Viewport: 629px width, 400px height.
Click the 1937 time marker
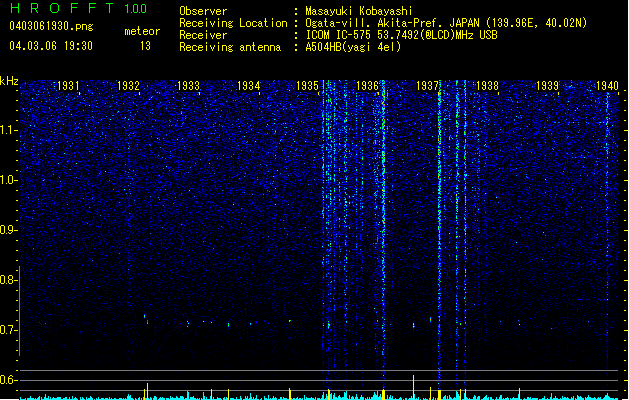tap(428, 86)
